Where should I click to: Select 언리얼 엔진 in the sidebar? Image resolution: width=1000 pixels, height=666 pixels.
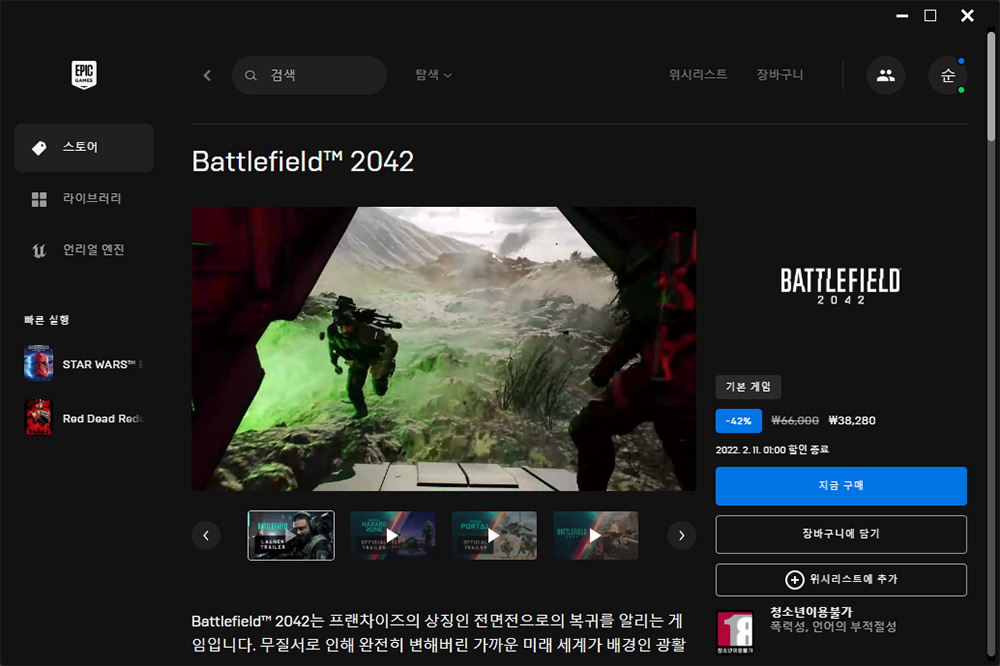84,250
